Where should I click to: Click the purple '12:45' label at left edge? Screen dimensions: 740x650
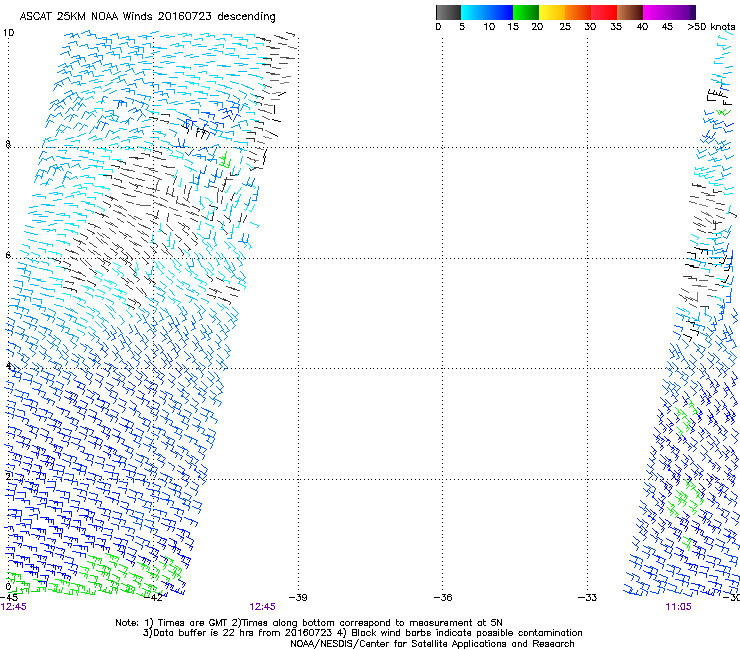[14, 607]
